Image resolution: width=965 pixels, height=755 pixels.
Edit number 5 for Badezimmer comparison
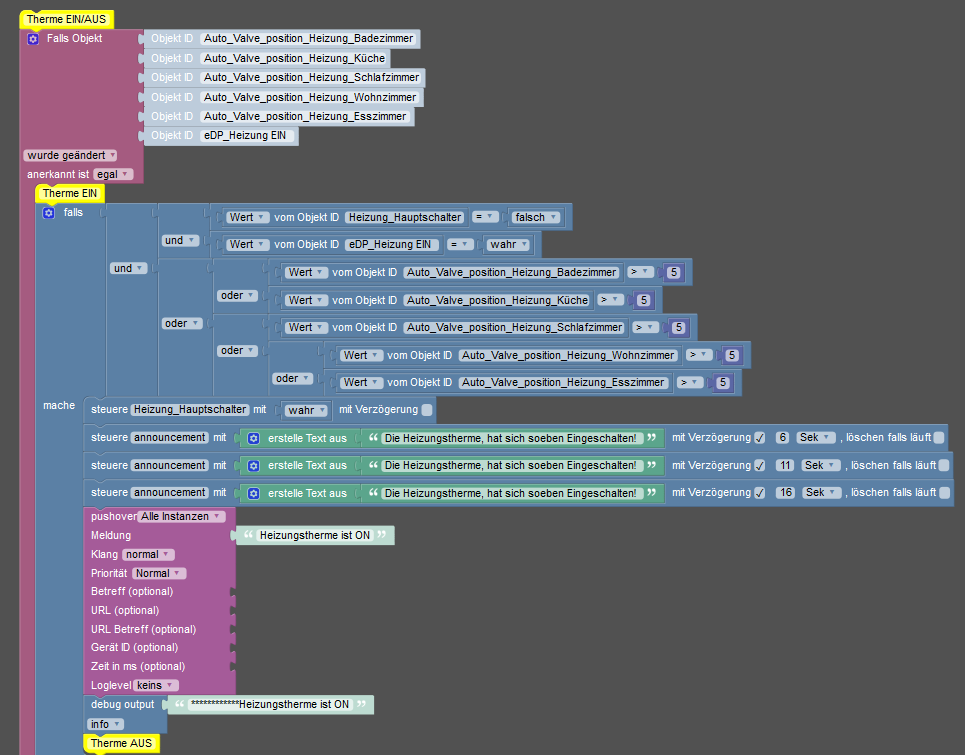coord(674,272)
